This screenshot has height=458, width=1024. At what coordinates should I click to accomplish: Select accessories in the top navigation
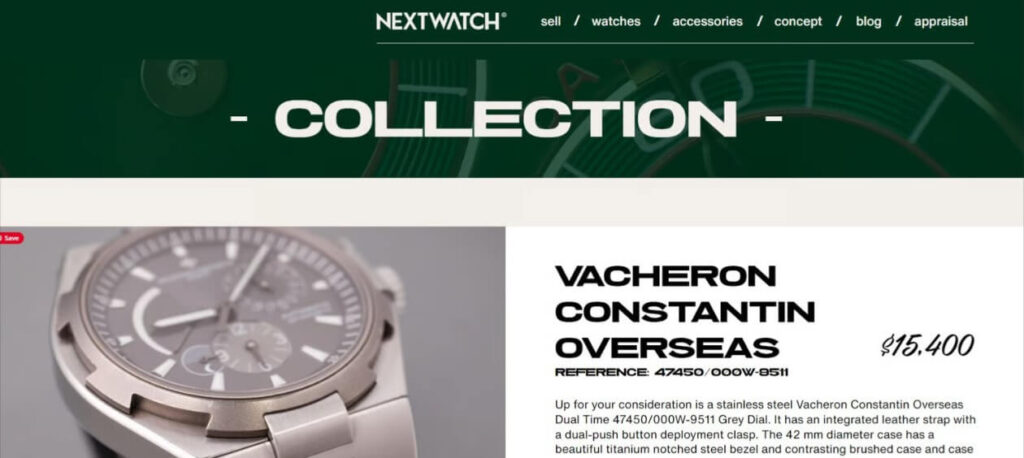(707, 21)
